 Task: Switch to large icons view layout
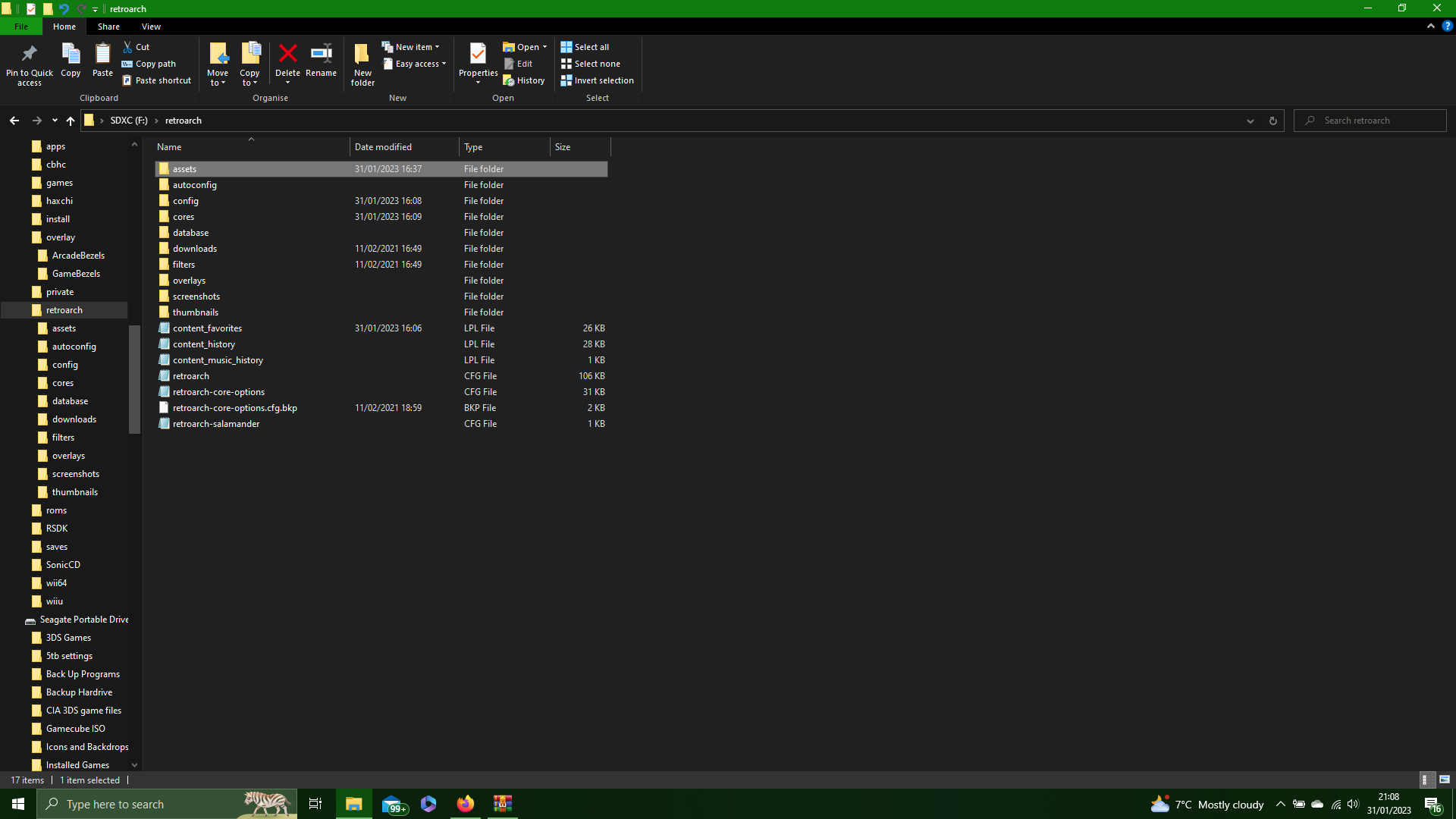click(x=1445, y=780)
